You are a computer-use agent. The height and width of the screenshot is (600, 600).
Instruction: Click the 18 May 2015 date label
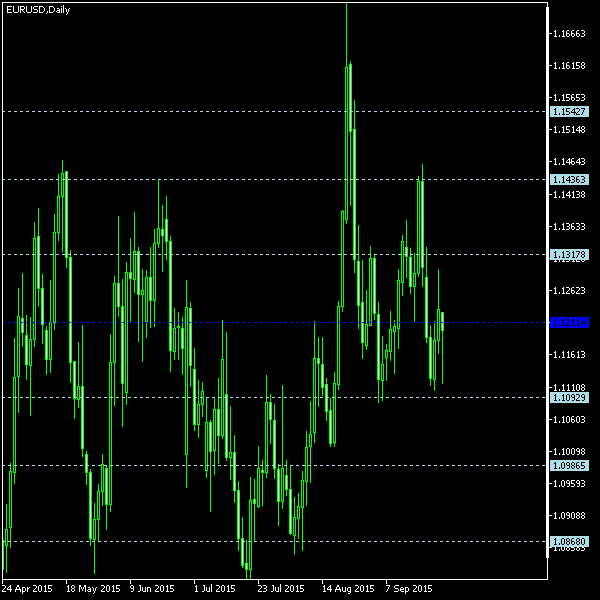point(93,589)
